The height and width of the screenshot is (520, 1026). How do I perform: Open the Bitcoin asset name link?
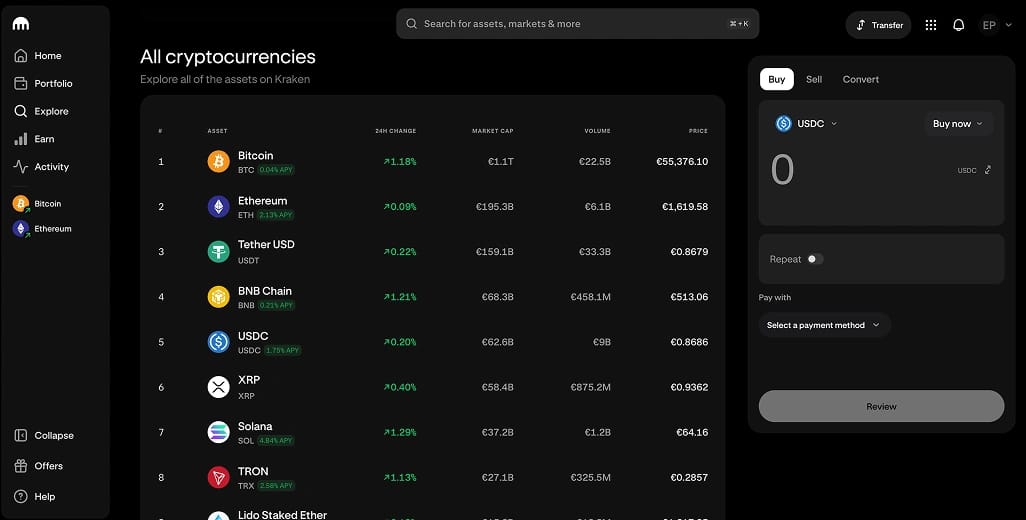(x=255, y=156)
